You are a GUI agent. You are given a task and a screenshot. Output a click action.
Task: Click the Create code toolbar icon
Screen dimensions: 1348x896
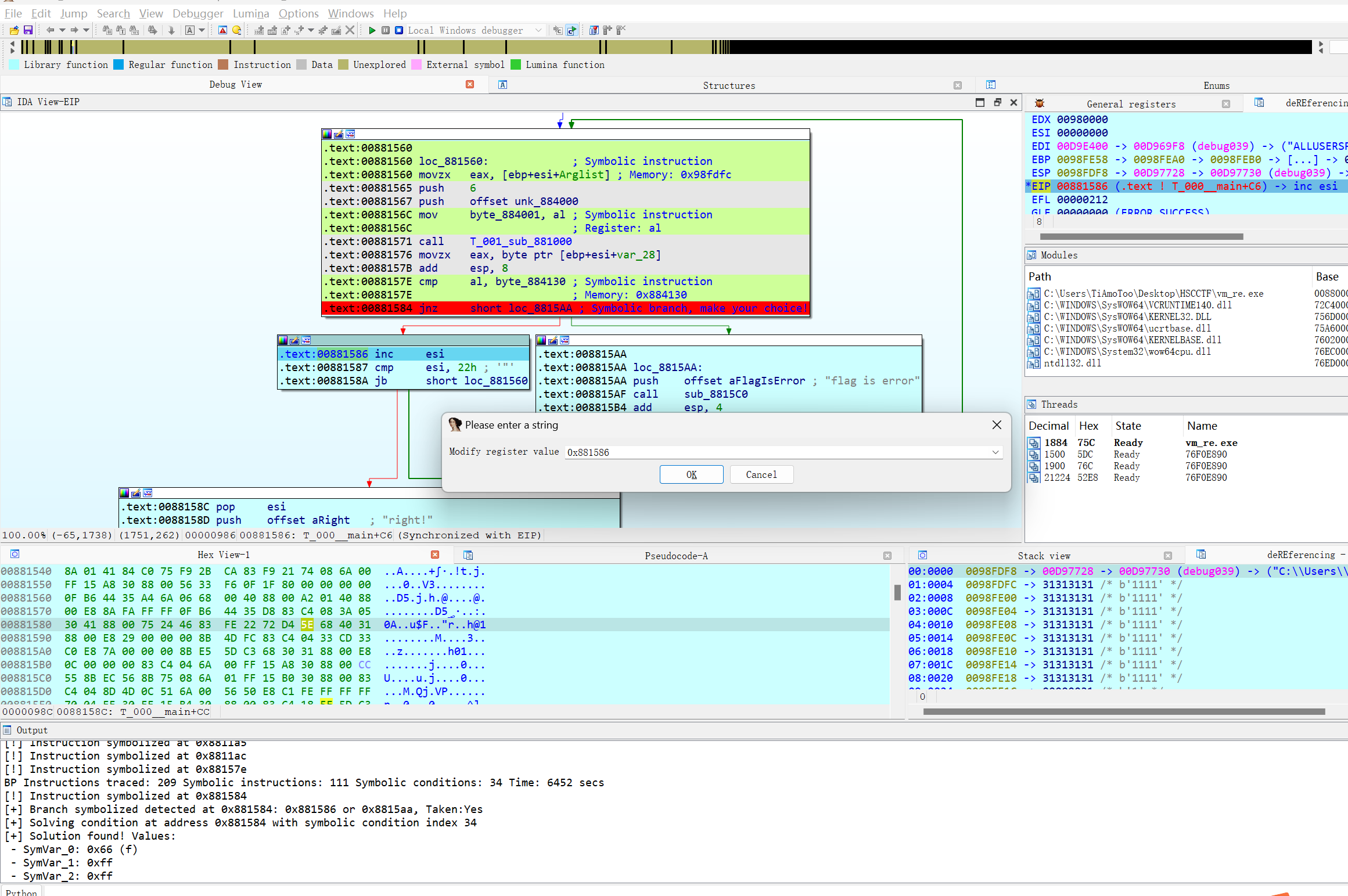point(259,30)
